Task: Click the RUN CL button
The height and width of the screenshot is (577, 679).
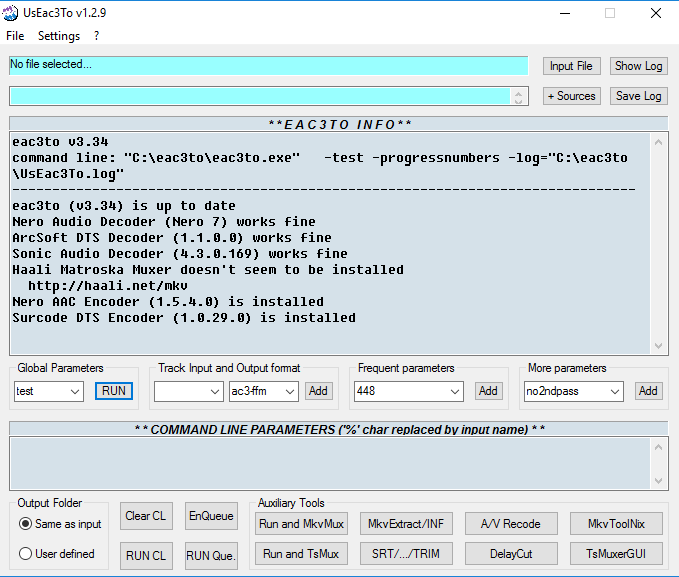Action: pos(146,556)
